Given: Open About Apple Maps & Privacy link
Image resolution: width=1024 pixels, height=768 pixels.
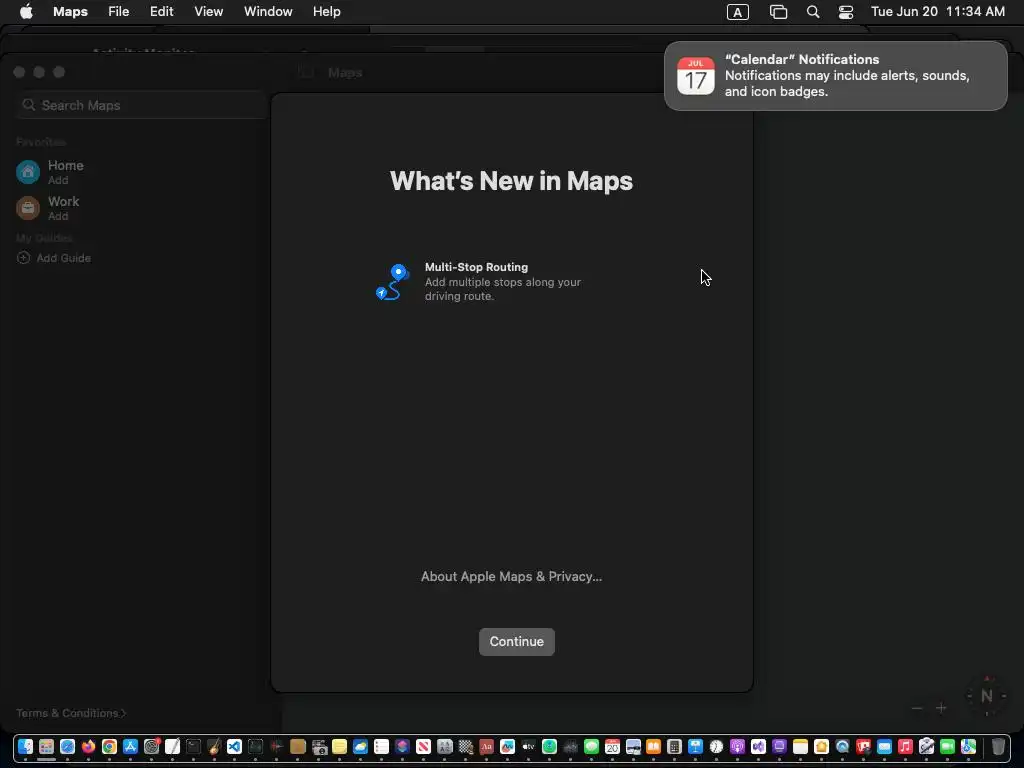Looking at the screenshot, I should (511, 576).
